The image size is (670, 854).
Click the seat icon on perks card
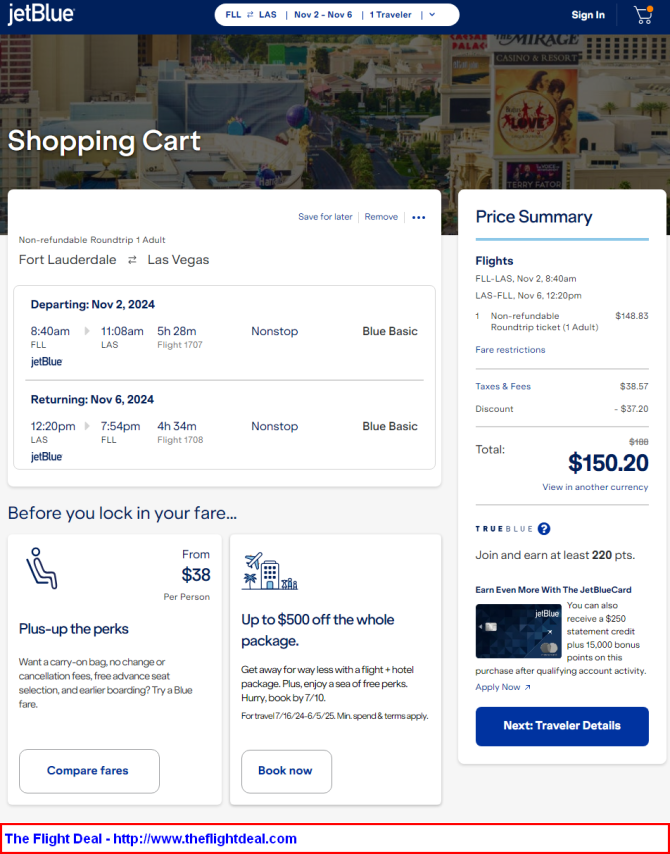[41, 568]
